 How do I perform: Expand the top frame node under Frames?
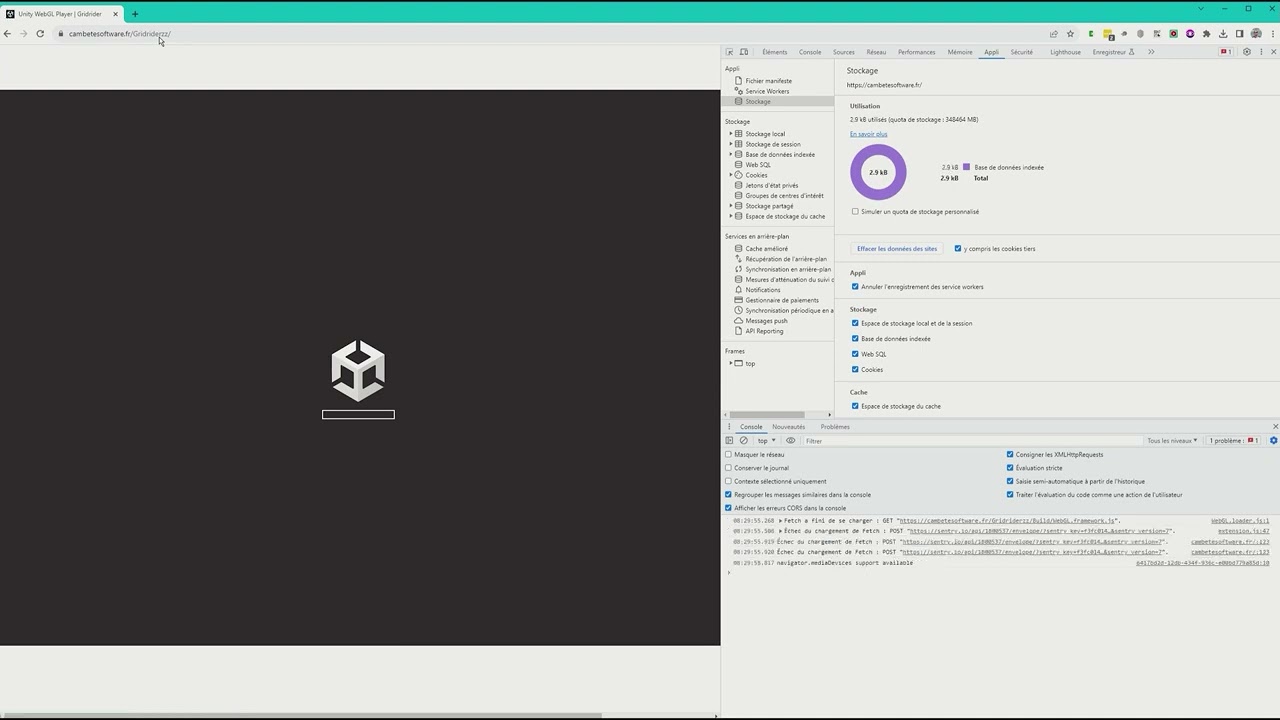coord(731,363)
